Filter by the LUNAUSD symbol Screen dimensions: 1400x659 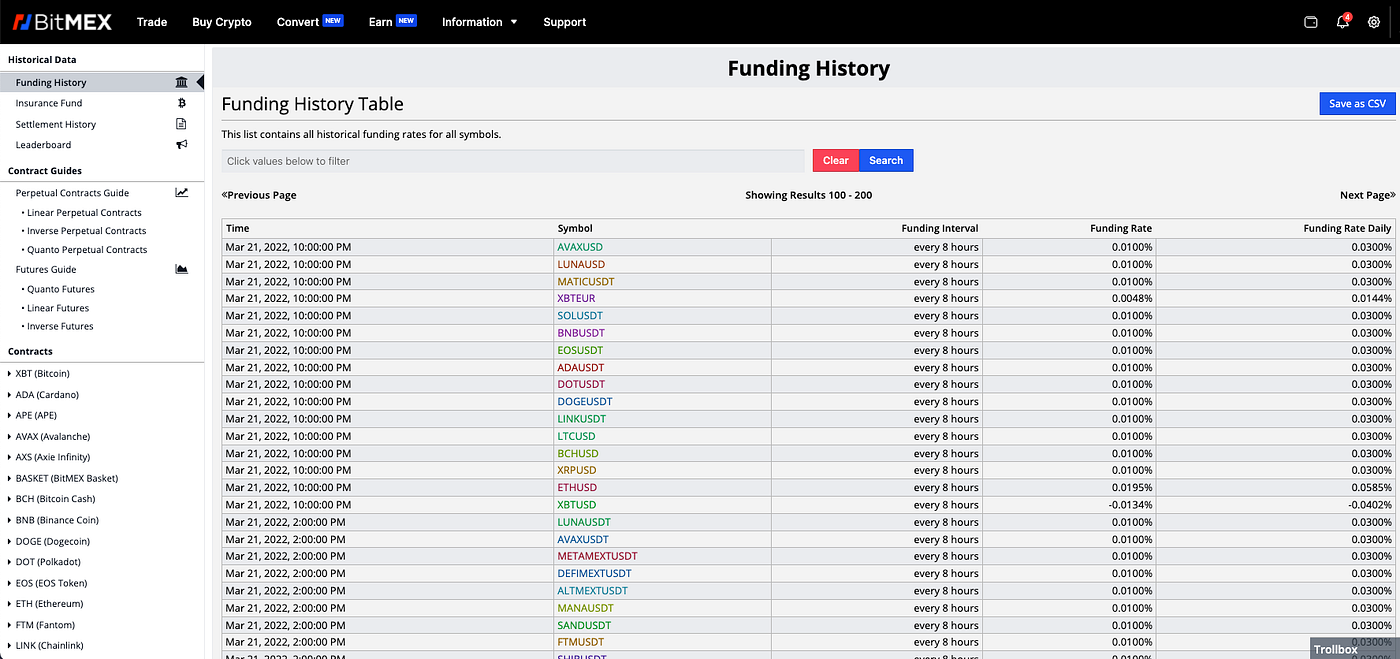581,264
